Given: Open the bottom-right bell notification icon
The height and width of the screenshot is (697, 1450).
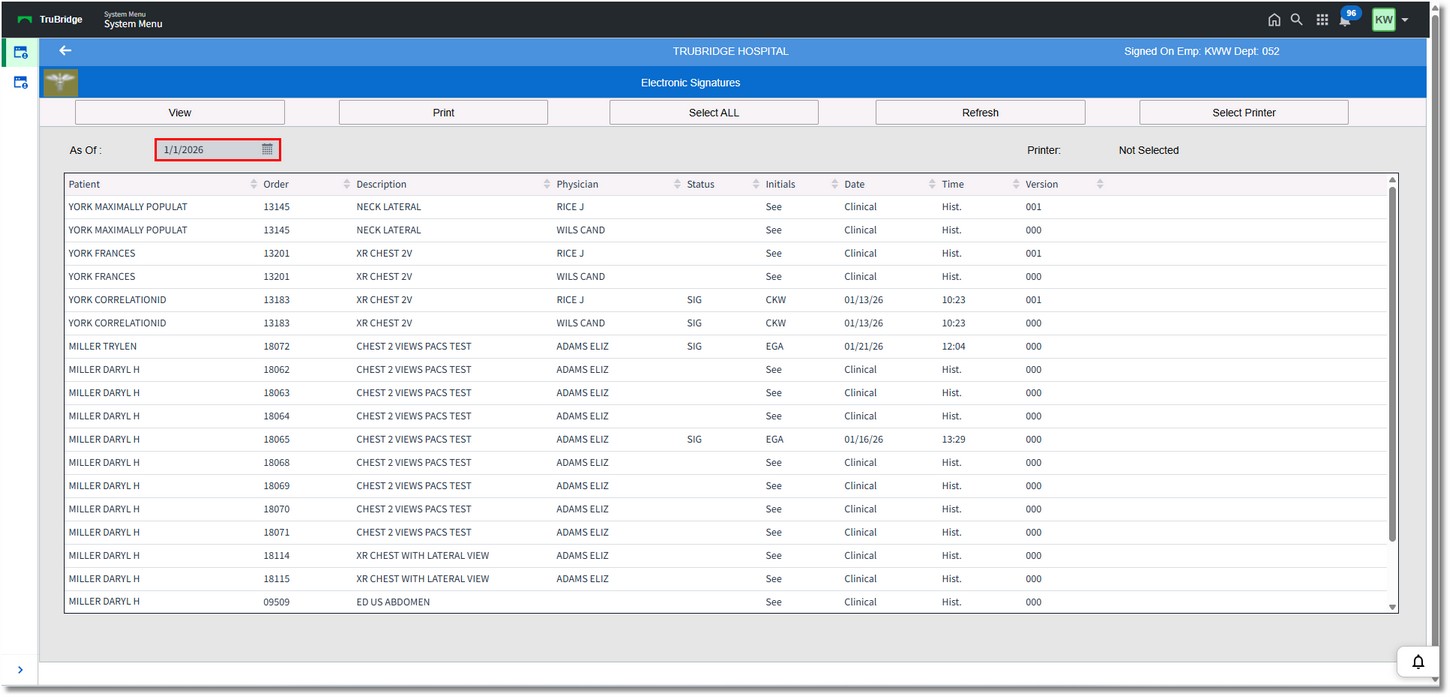Looking at the screenshot, I should click(1418, 662).
